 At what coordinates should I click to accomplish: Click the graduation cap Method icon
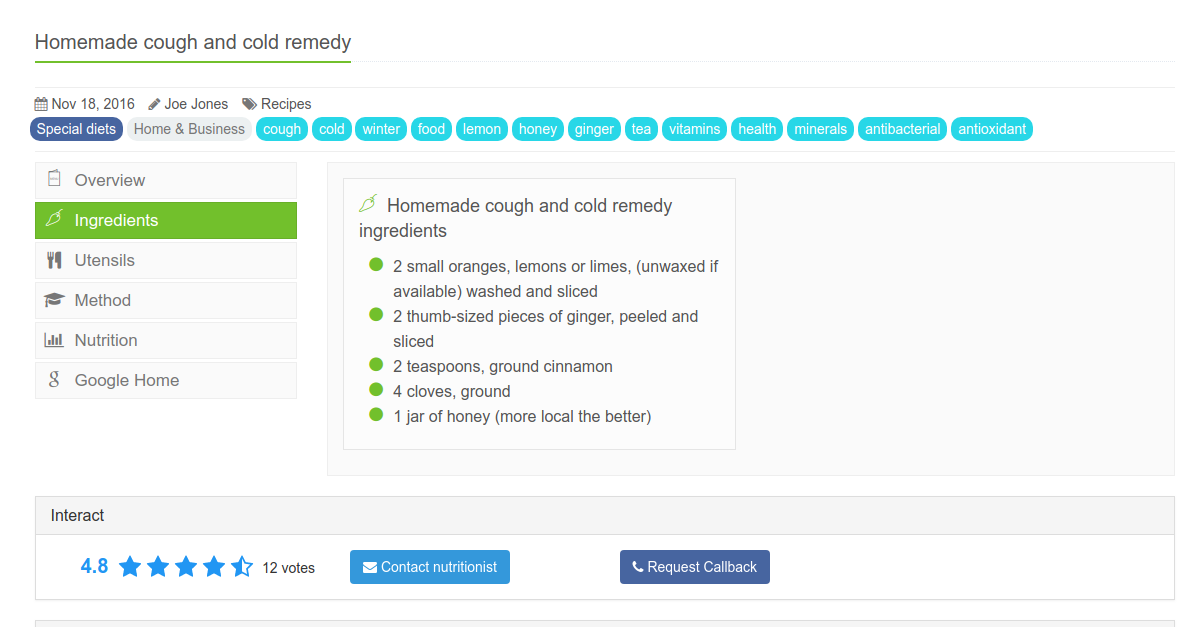pyautogui.click(x=54, y=300)
